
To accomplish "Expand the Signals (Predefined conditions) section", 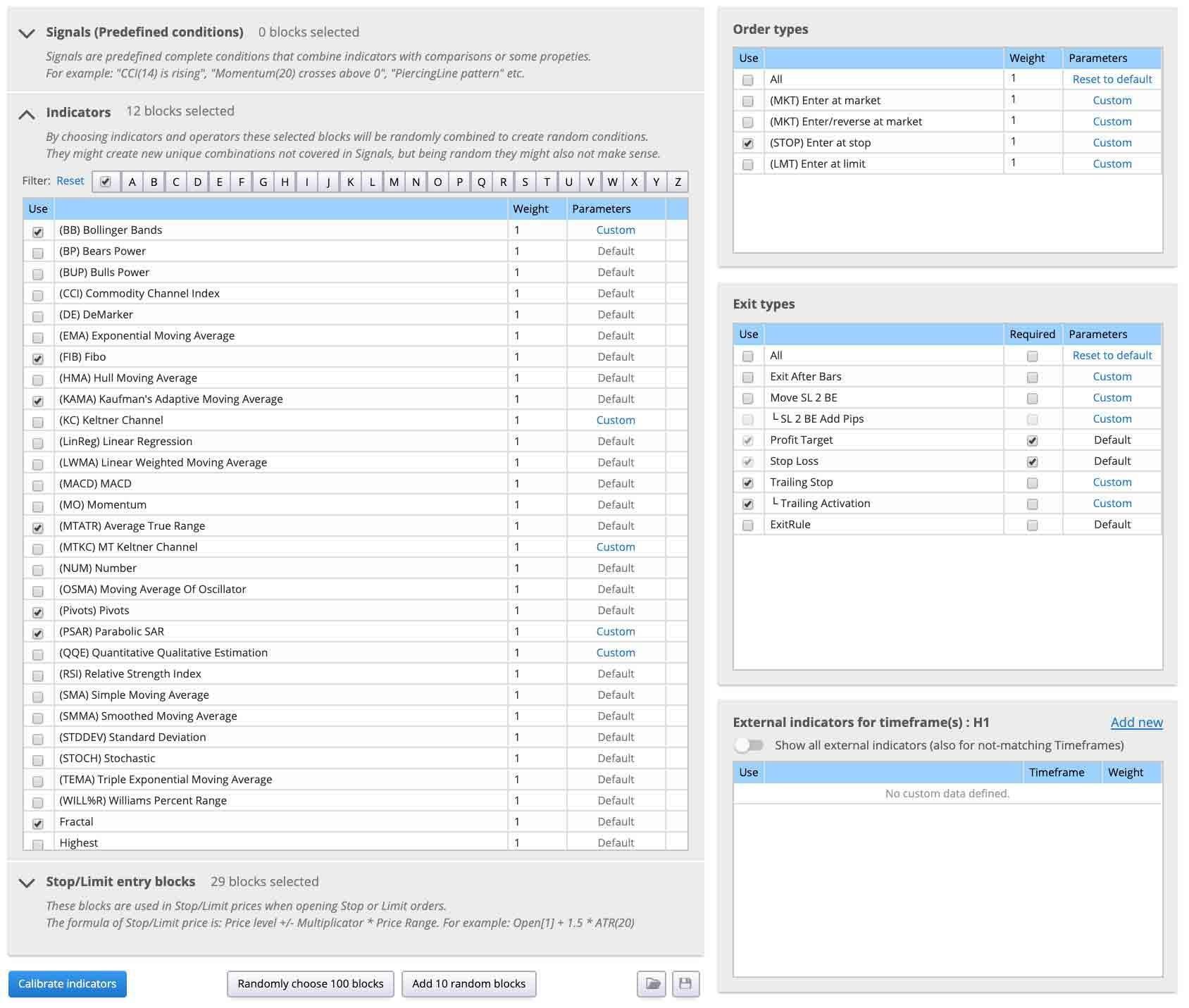I will 27,33.
